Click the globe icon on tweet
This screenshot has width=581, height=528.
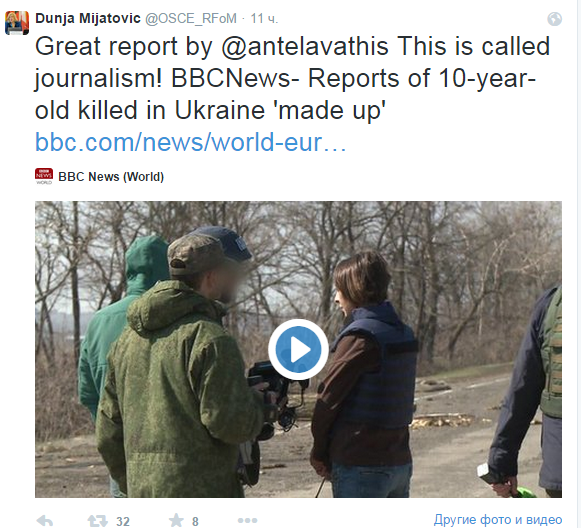point(554,19)
